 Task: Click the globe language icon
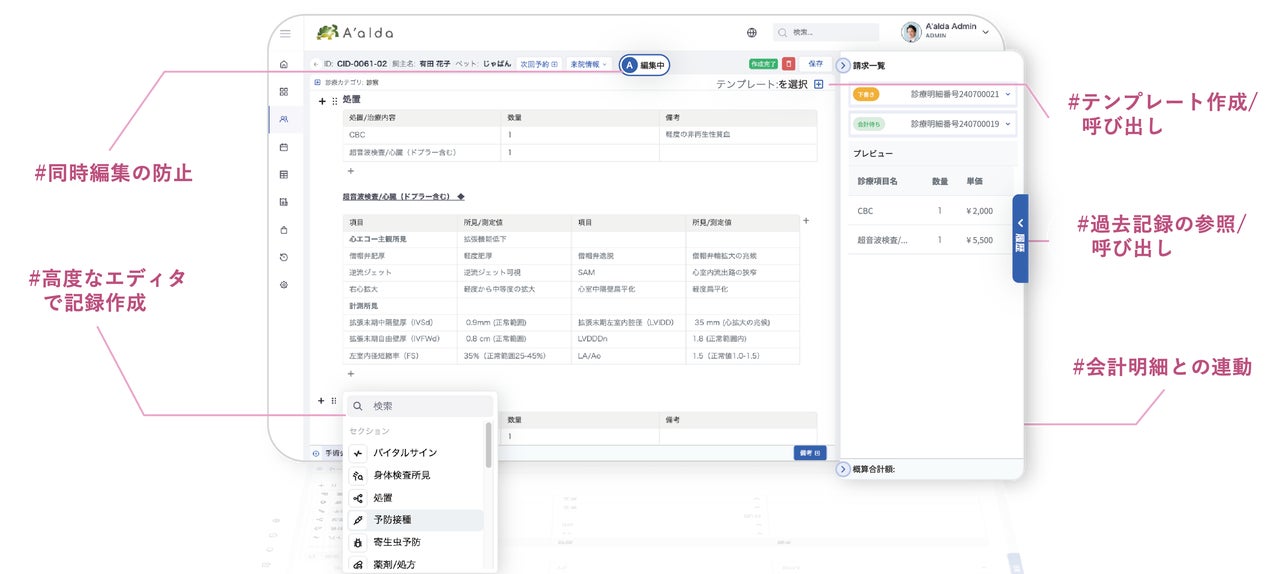coord(752,32)
